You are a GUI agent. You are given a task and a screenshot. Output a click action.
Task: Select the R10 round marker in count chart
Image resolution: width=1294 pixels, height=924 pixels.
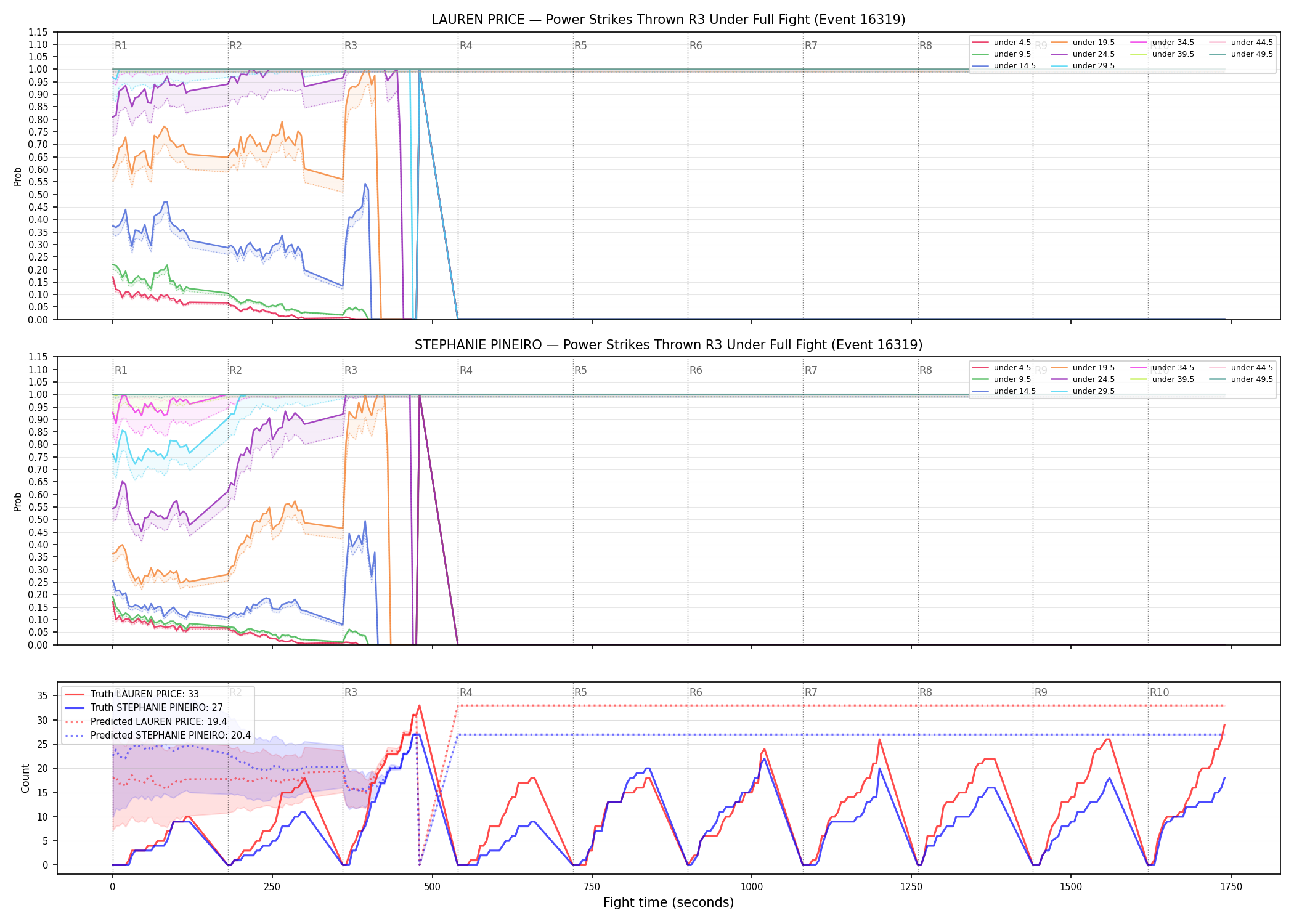pyautogui.click(x=1159, y=692)
